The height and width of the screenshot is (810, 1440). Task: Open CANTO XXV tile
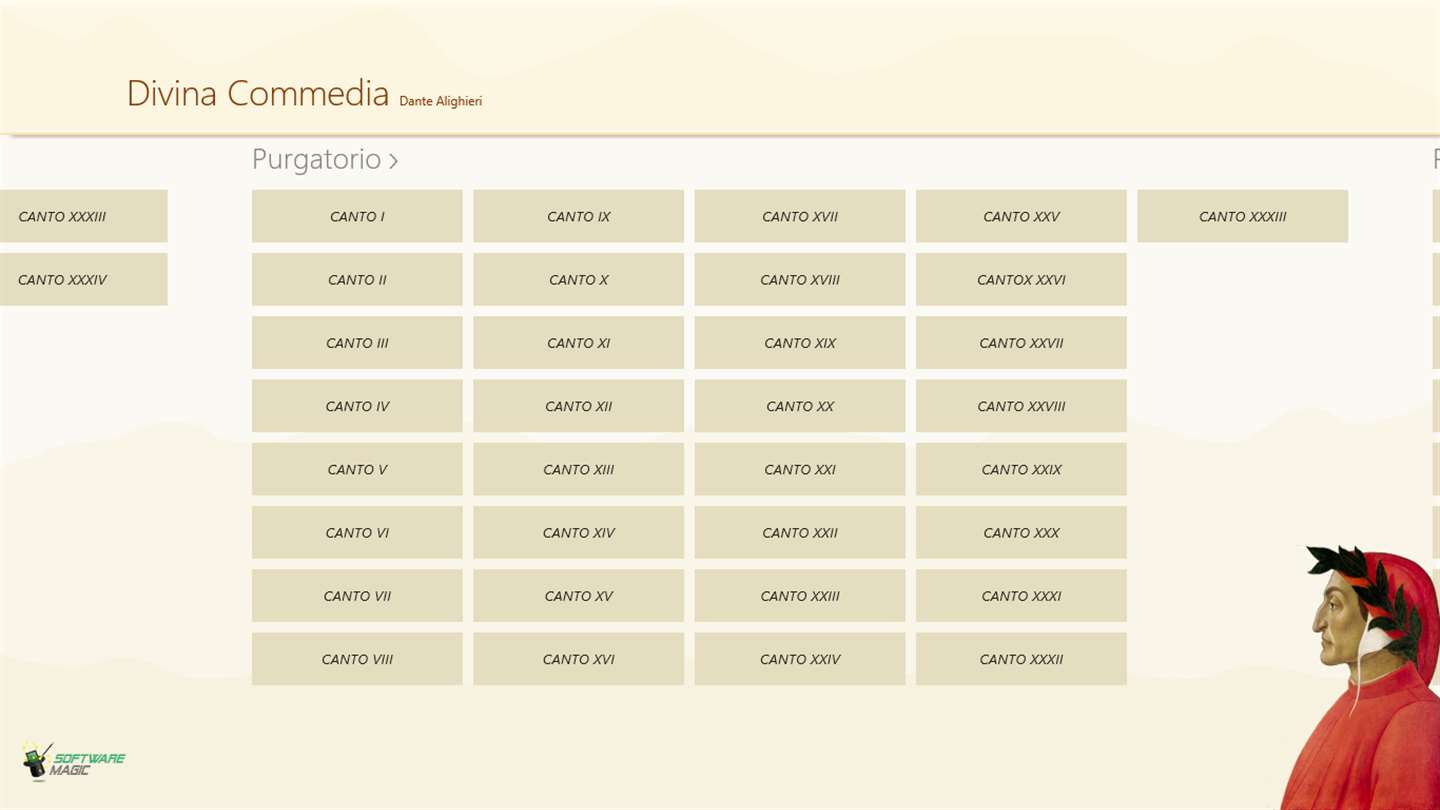1021,216
